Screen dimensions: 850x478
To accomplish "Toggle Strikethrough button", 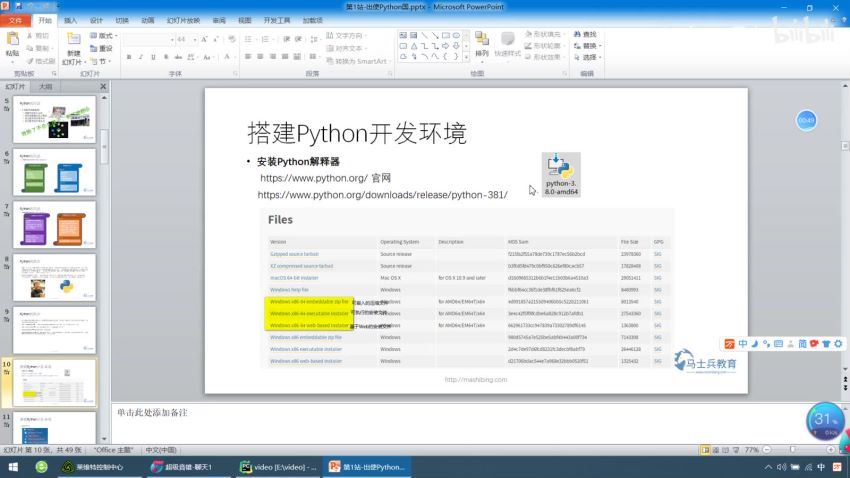I will pos(178,57).
